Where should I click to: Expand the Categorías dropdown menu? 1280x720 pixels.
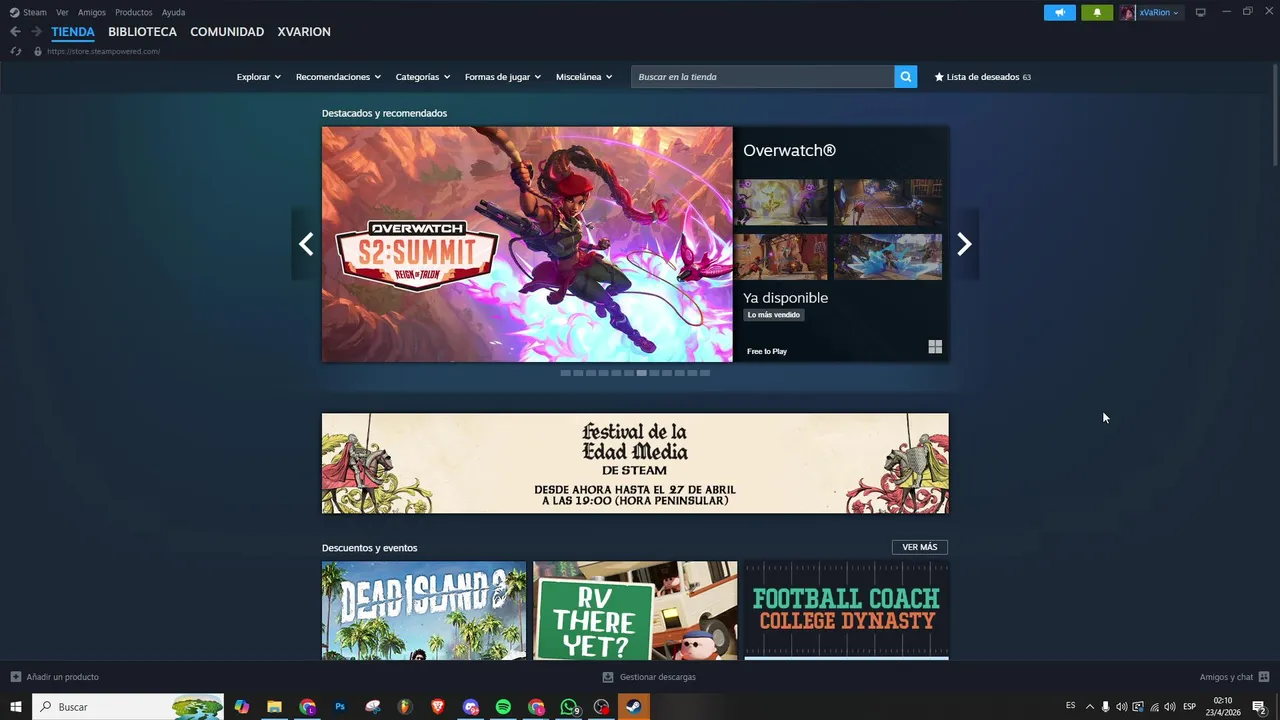tap(423, 77)
